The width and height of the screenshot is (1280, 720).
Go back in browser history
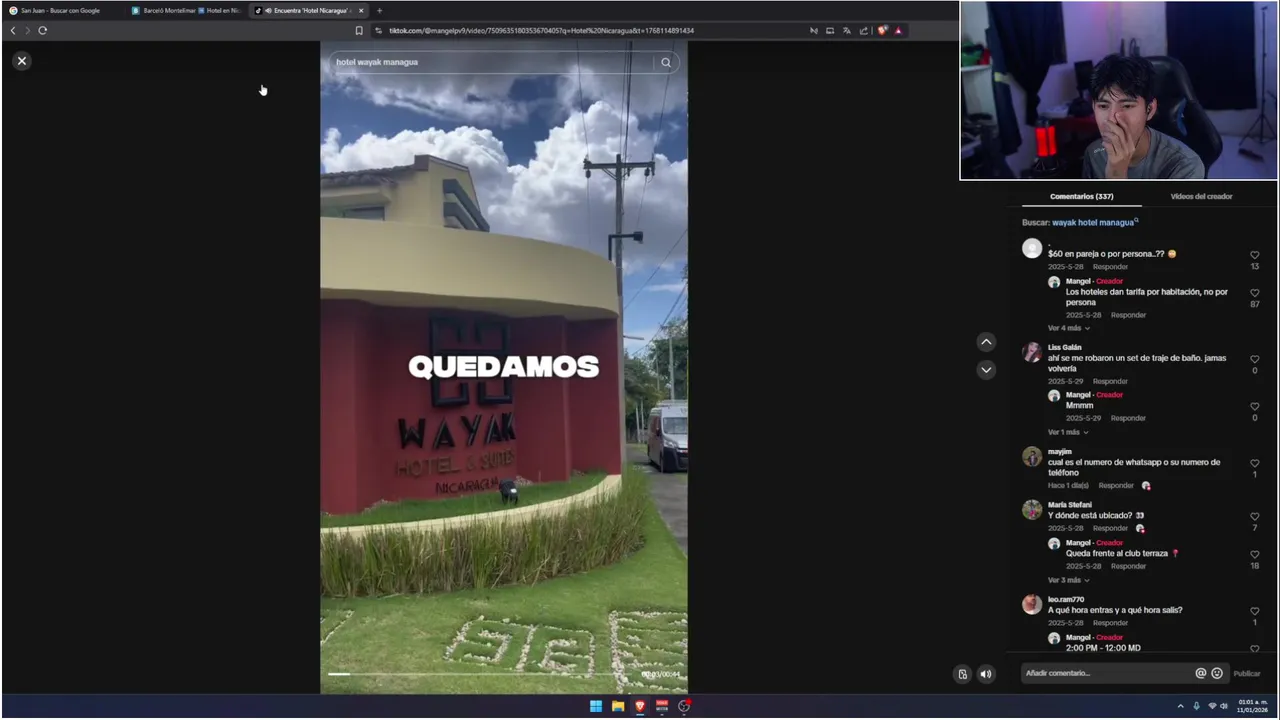tap(12, 30)
